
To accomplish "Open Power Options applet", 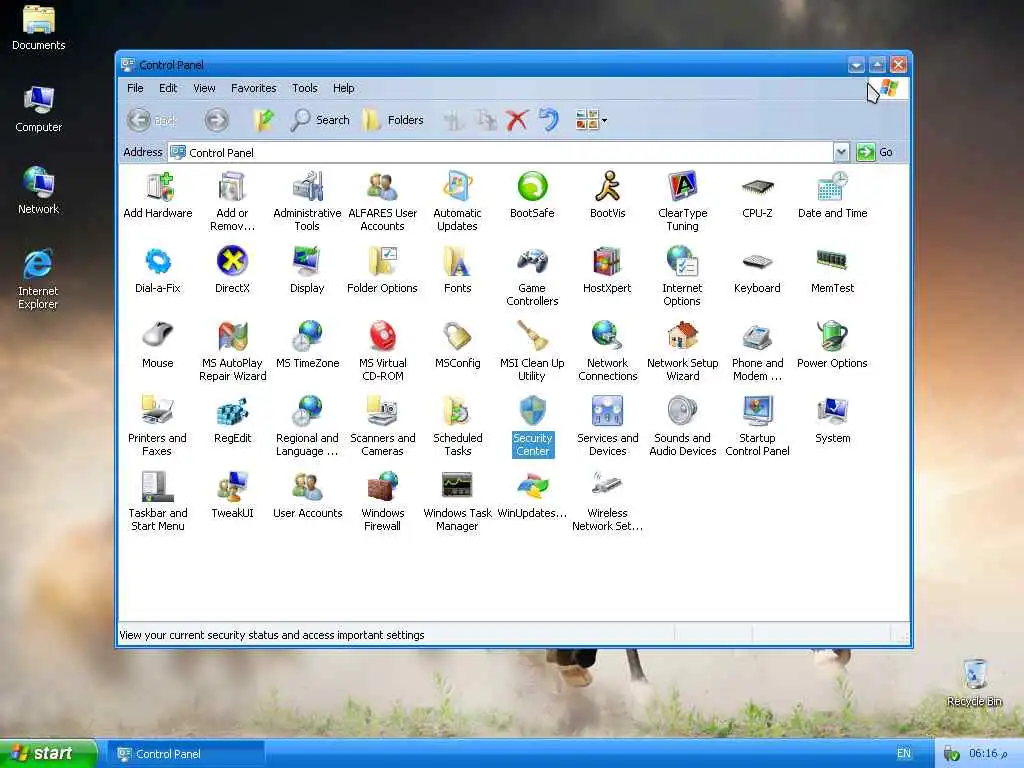I will 833,345.
